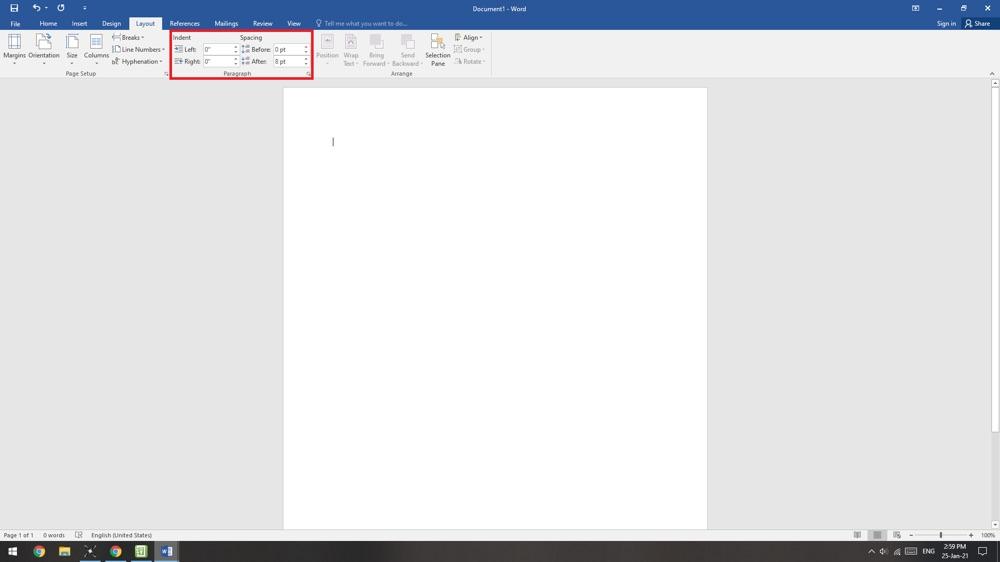Open the Hyphenation dropdown
The height and width of the screenshot is (562, 1000).
(x=138, y=61)
